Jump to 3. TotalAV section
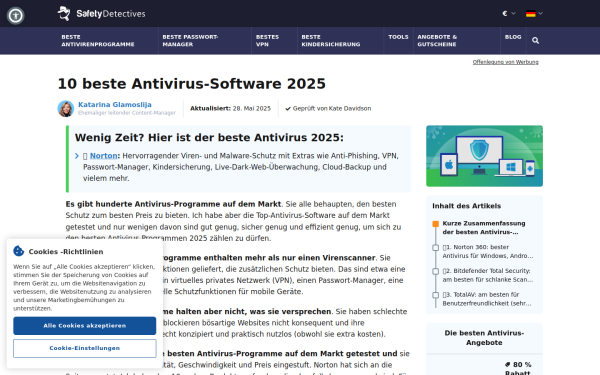Viewport: 600px width, 375px height. (487, 299)
